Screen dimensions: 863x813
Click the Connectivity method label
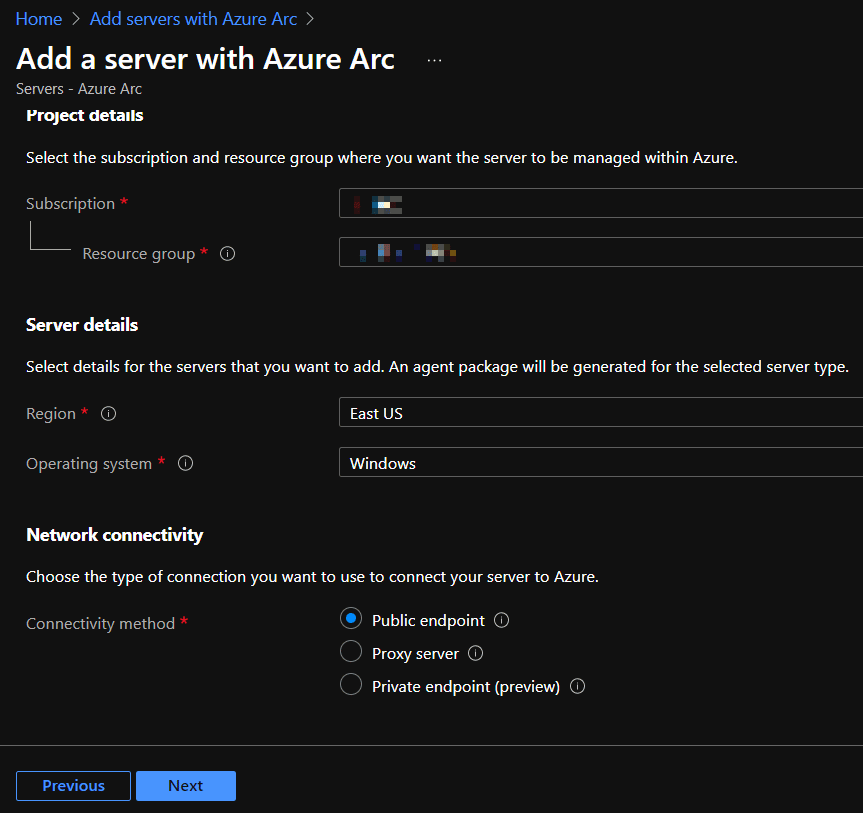(x=100, y=624)
